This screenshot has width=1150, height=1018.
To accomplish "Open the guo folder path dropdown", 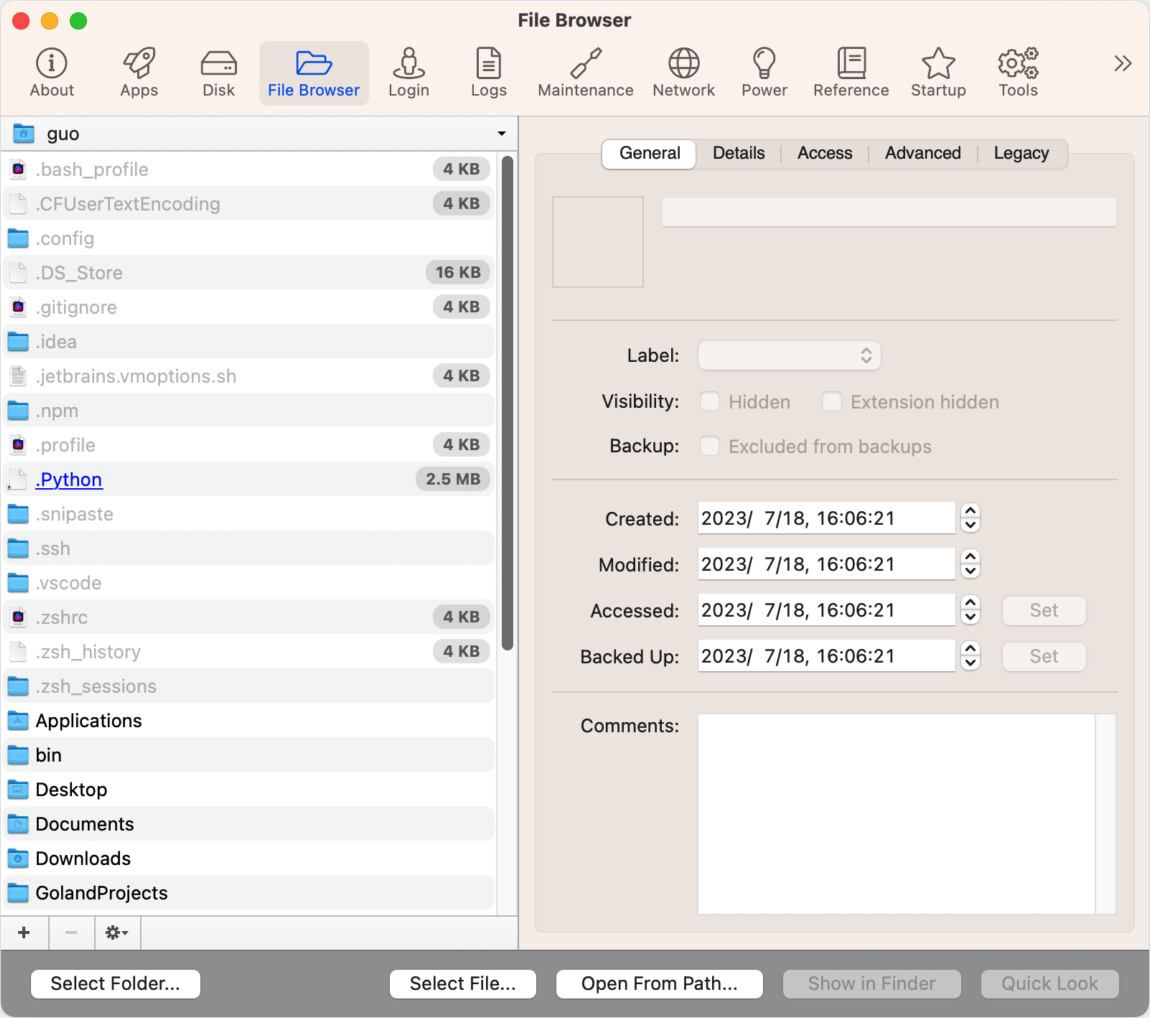I will click(259, 133).
